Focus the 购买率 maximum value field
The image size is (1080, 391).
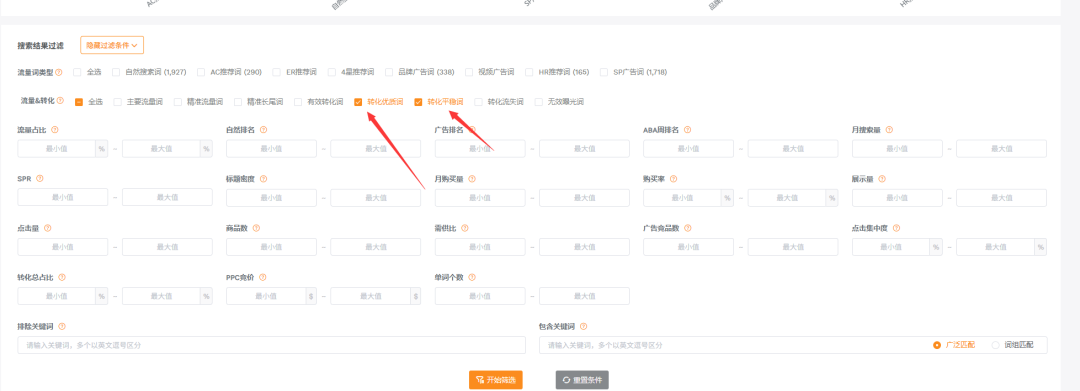pos(787,198)
